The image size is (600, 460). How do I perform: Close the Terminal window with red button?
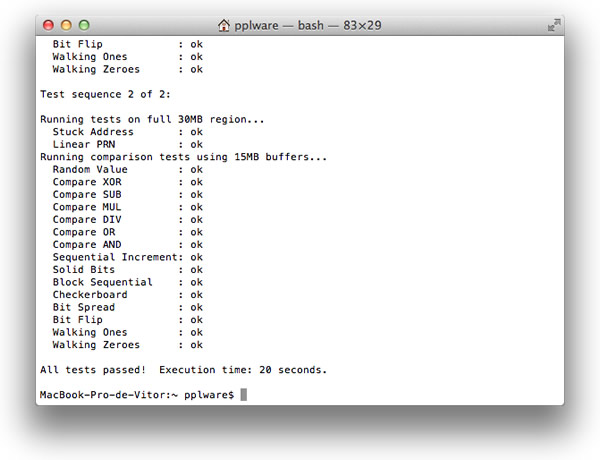tap(48, 25)
